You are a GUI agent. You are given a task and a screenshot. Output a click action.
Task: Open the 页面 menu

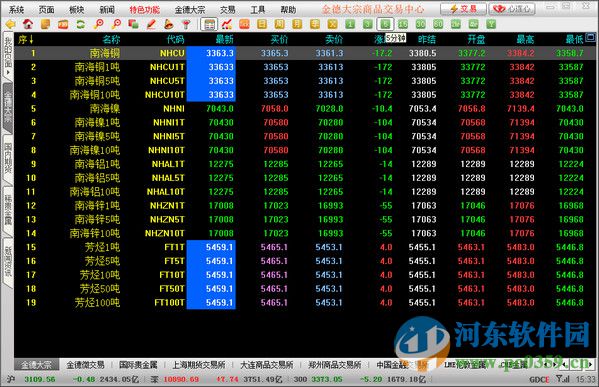click(x=47, y=10)
